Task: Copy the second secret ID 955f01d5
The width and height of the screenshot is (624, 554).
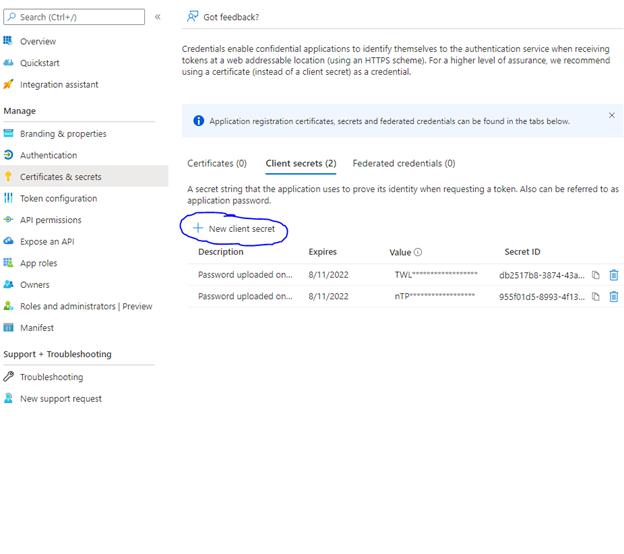Action: pyautogui.click(x=596, y=297)
